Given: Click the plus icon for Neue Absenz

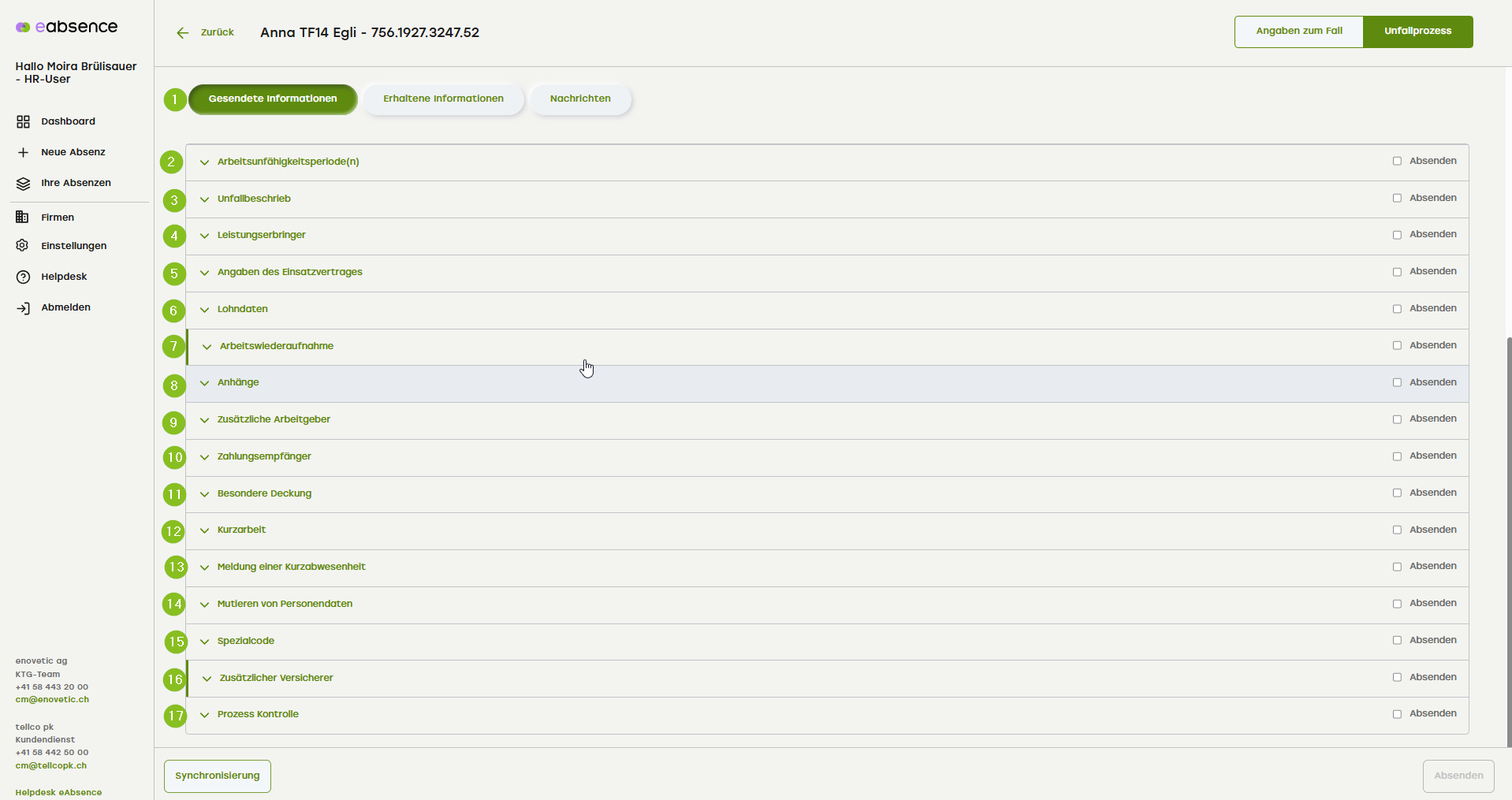Looking at the screenshot, I should click(23, 152).
